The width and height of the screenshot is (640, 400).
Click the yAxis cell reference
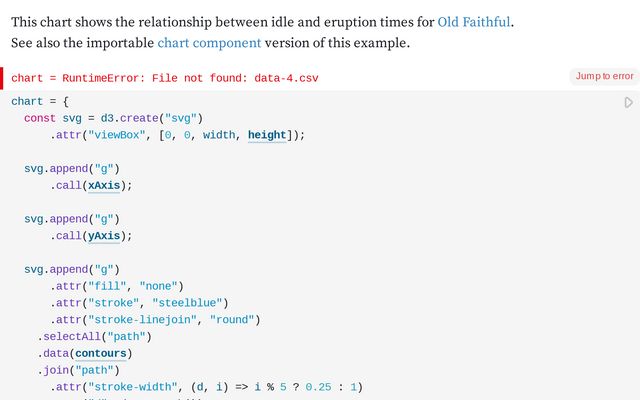point(107,236)
